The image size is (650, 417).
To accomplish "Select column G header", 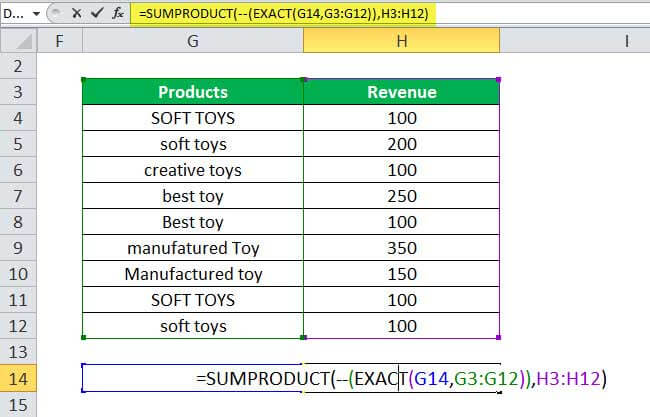I will click(192, 41).
